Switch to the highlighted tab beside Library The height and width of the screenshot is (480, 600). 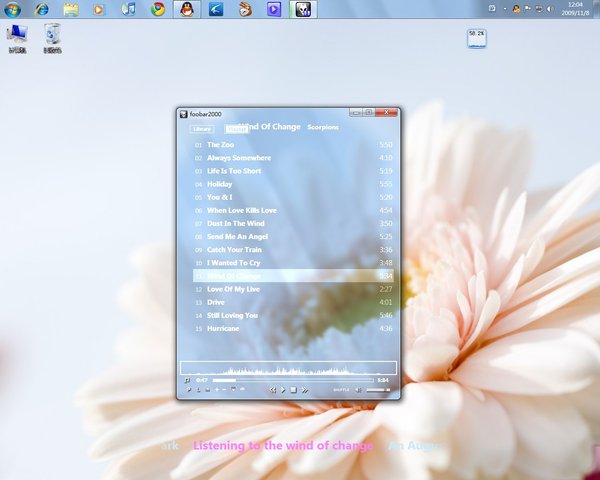pos(236,129)
